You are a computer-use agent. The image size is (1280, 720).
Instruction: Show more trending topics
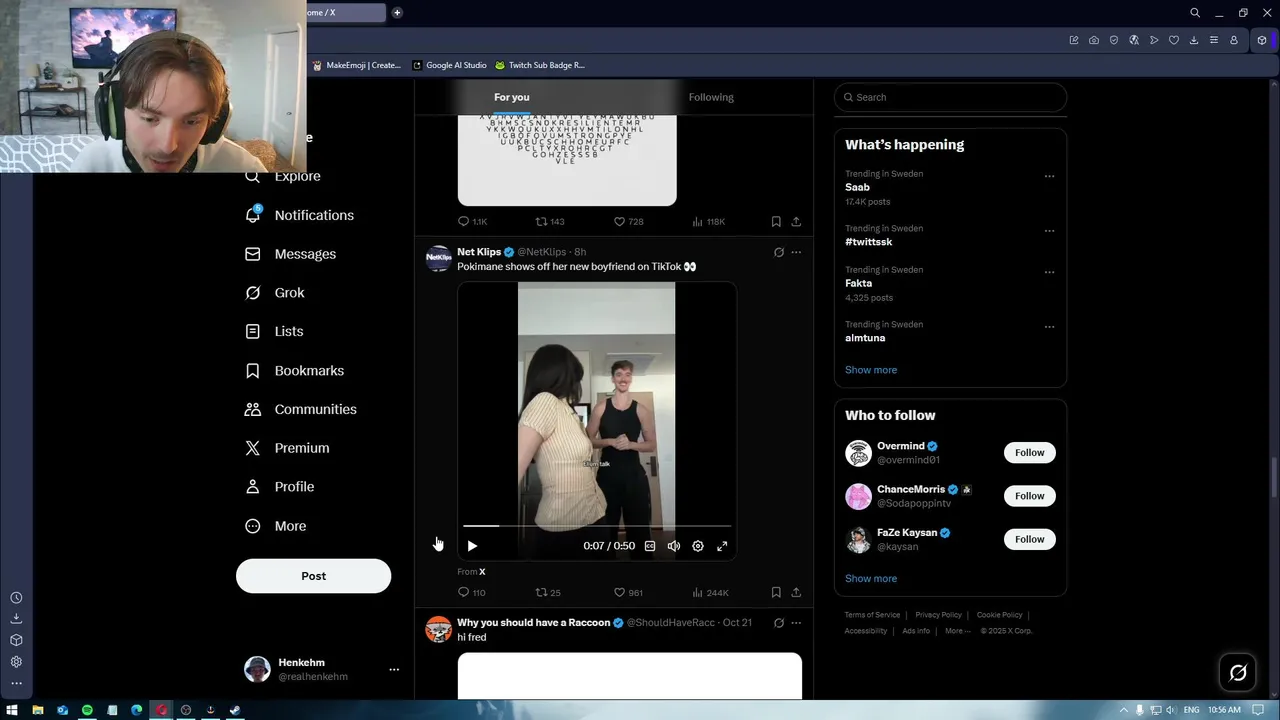(x=871, y=370)
